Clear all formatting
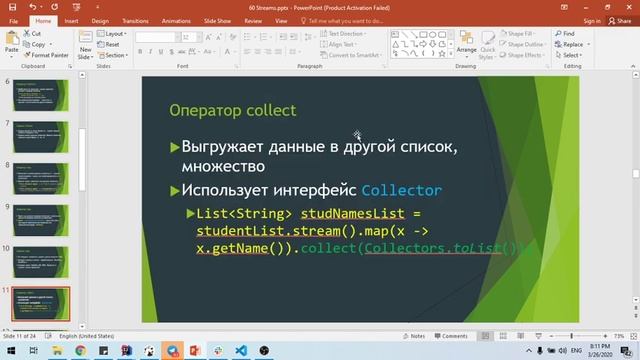 pos(233,37)
